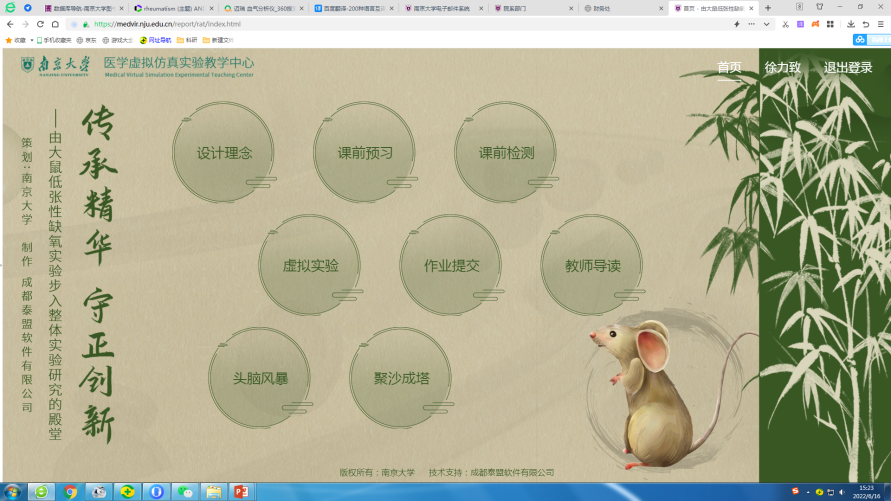Click 退出登录 to log out
This screenshot has width=891, height=501.
point(848,68)
